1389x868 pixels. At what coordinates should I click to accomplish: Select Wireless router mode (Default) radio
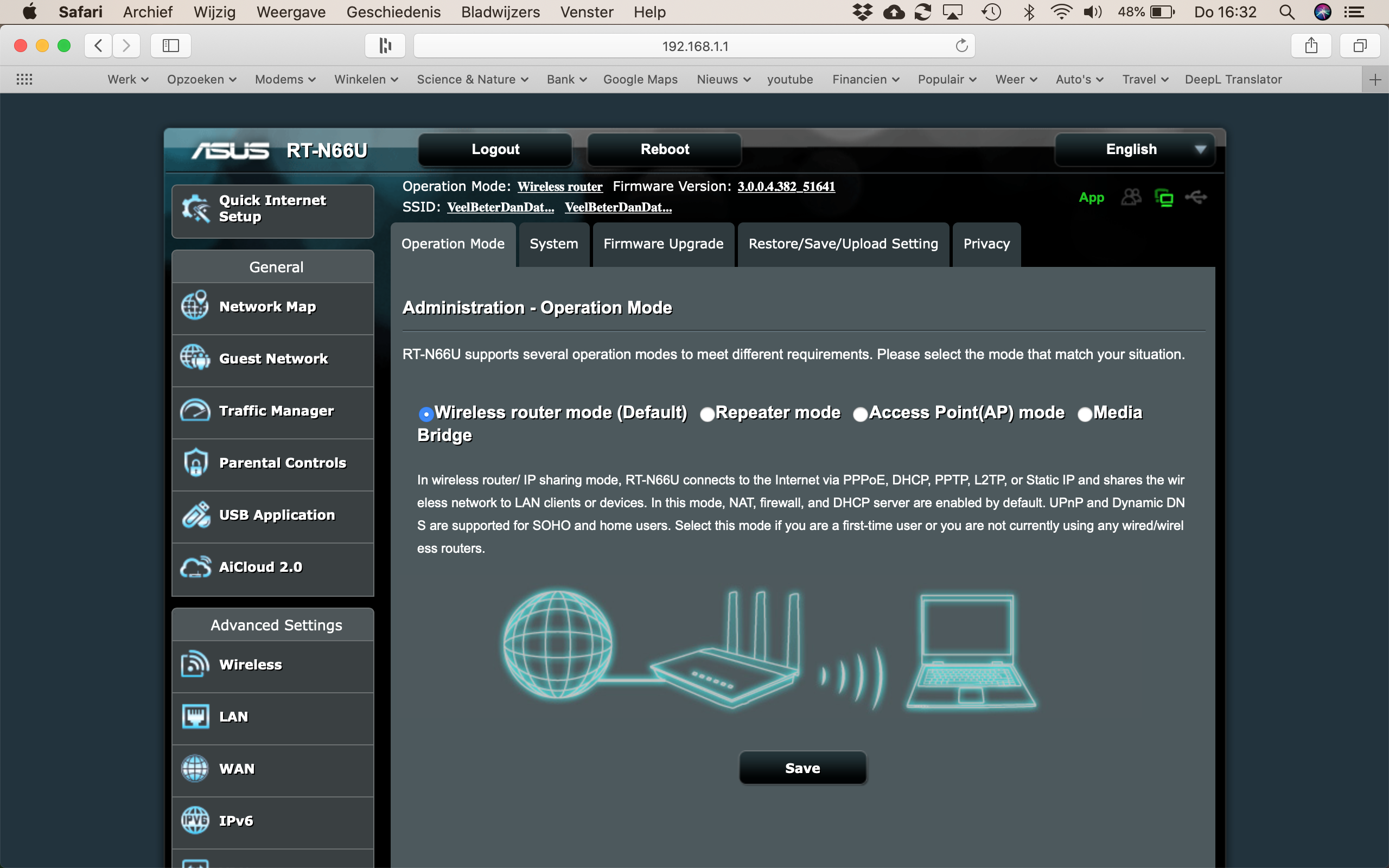[x=426, y=414]
